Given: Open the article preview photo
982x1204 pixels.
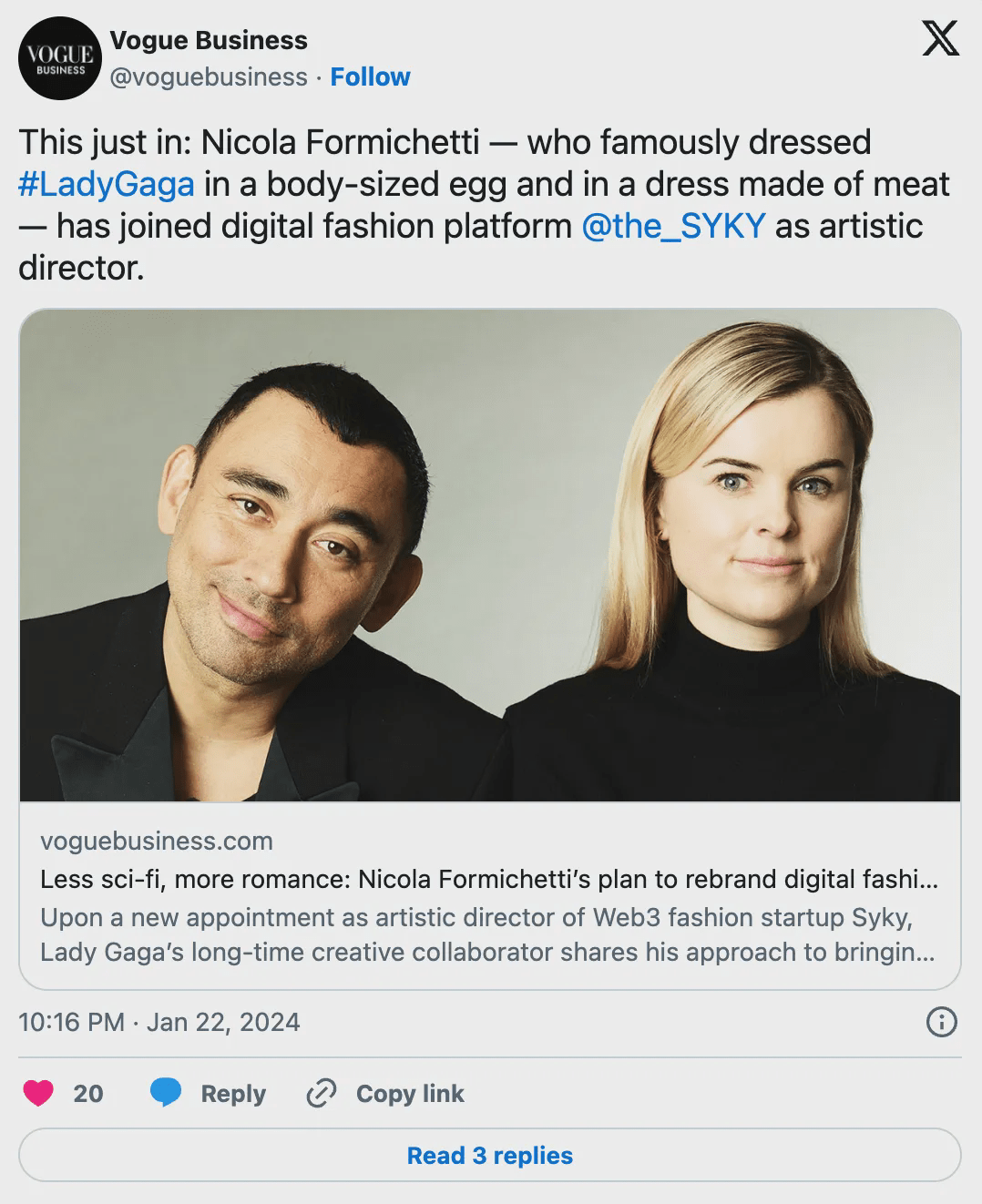Looking at the screenshot, I should click(490, 556).
